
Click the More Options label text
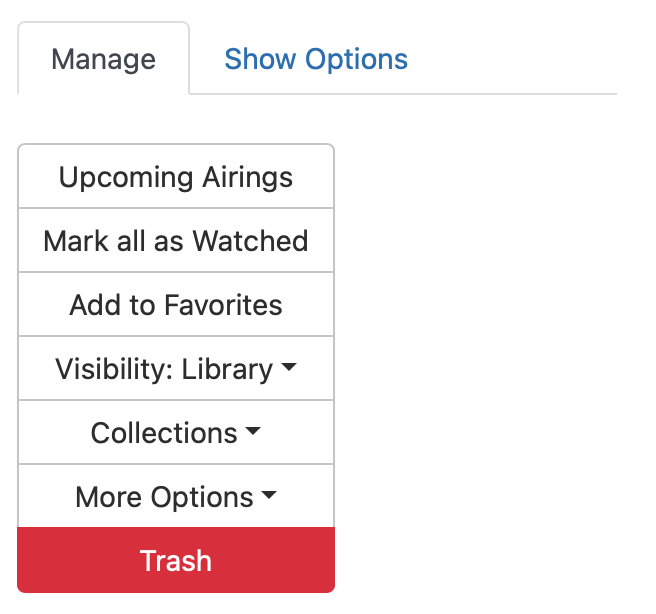tap(164, 497)
